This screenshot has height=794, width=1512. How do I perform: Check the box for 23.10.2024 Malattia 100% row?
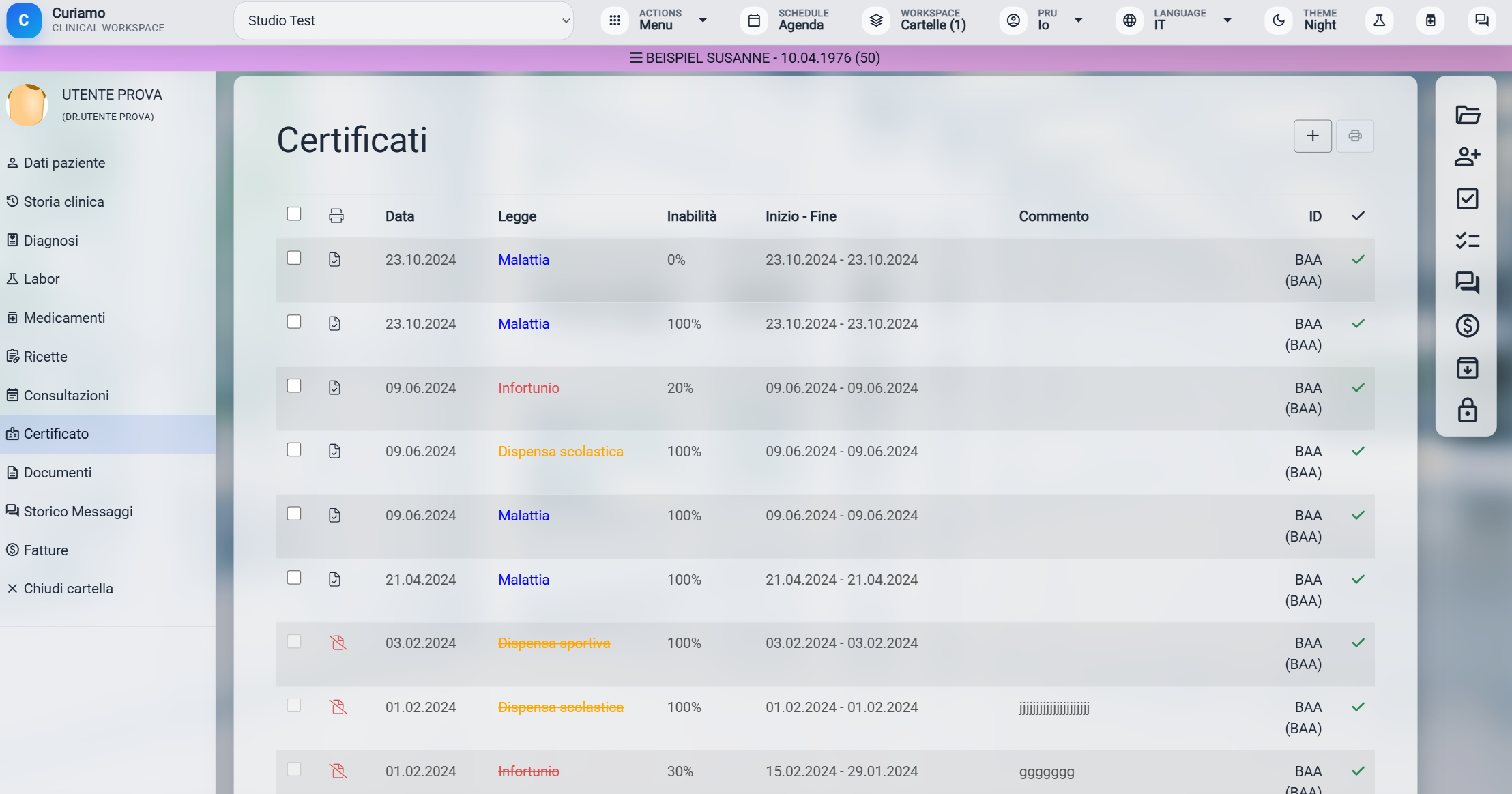(x=294, y=321)
